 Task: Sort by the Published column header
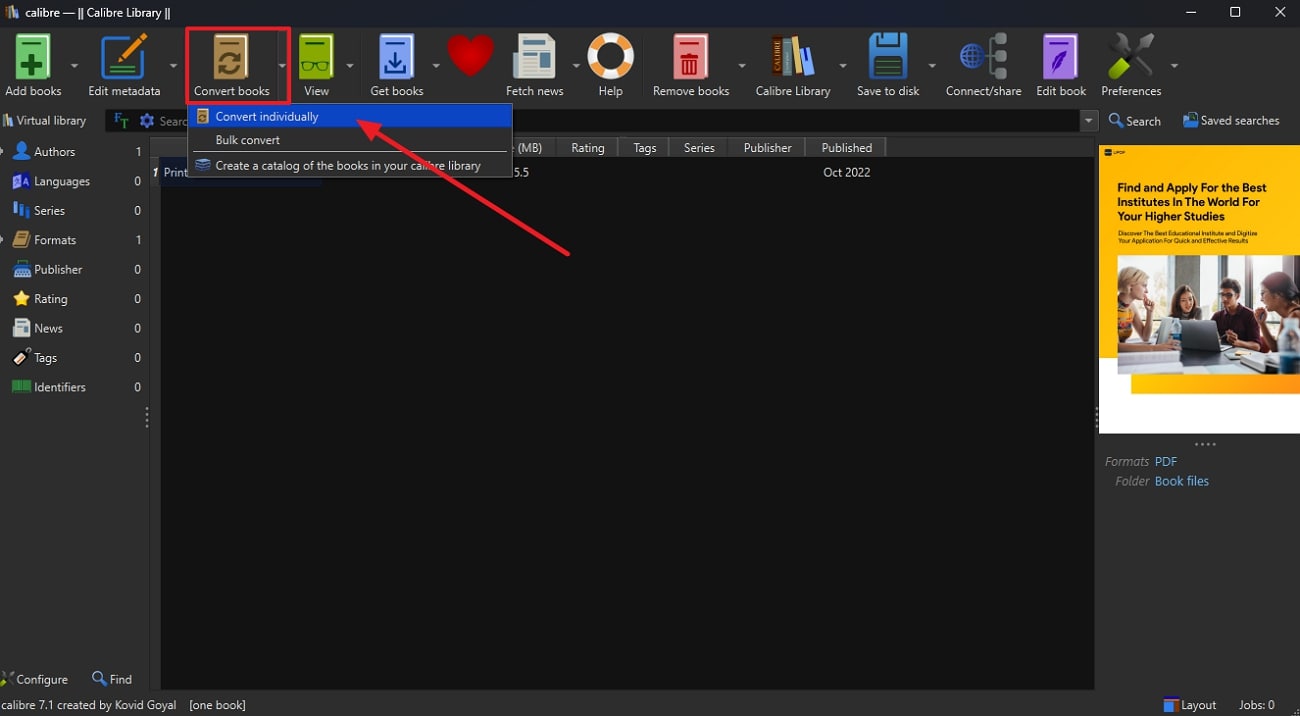[x=847, y=148]
